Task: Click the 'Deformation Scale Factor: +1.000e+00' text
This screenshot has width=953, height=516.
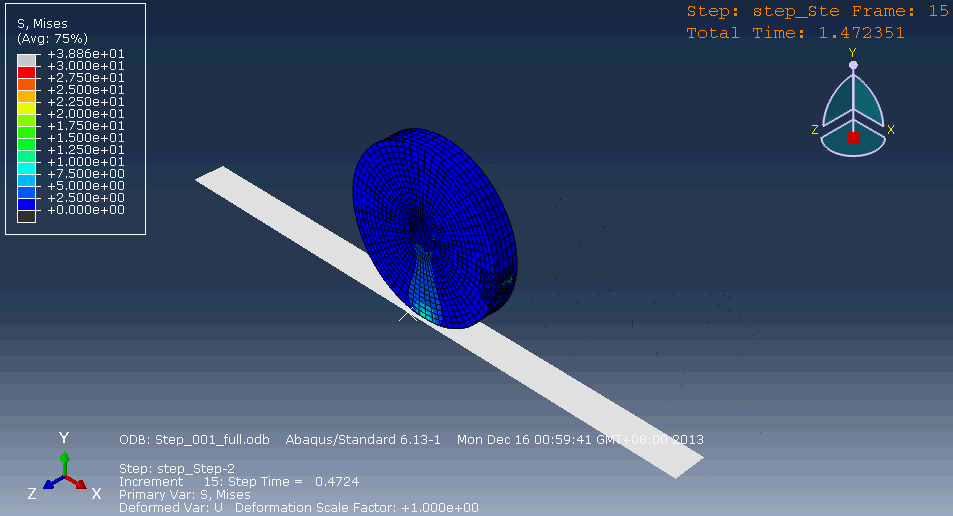Action: (357, 507)
